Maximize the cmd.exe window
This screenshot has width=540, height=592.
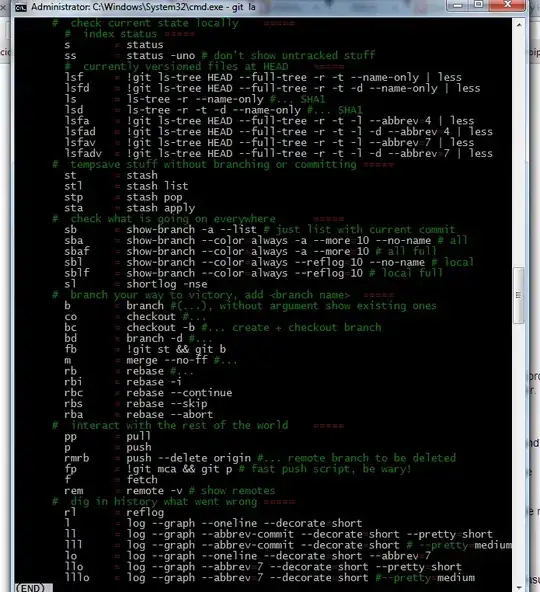478,5
